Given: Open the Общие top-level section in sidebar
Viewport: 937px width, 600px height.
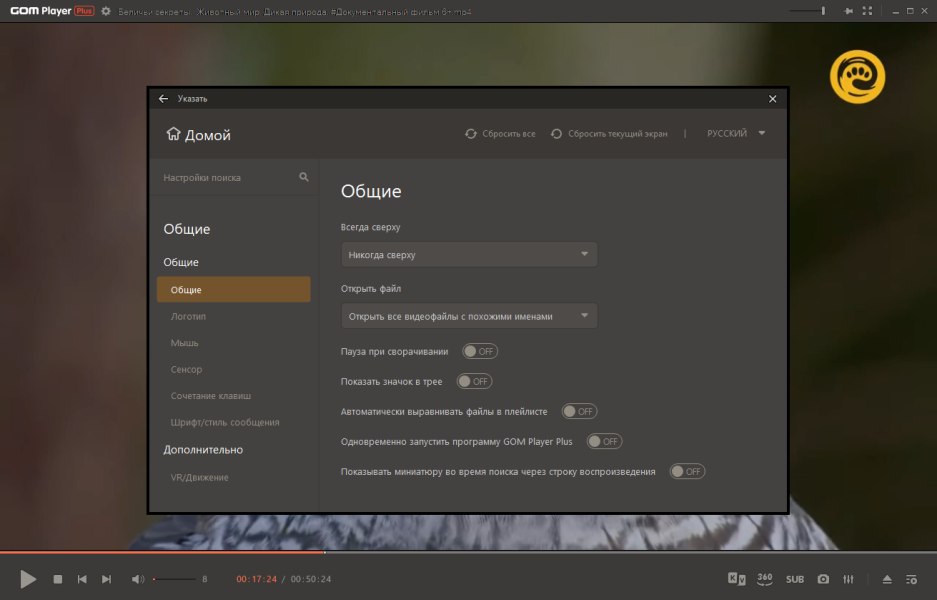Looking at the screenshot, I should click(x=186, y=229).
